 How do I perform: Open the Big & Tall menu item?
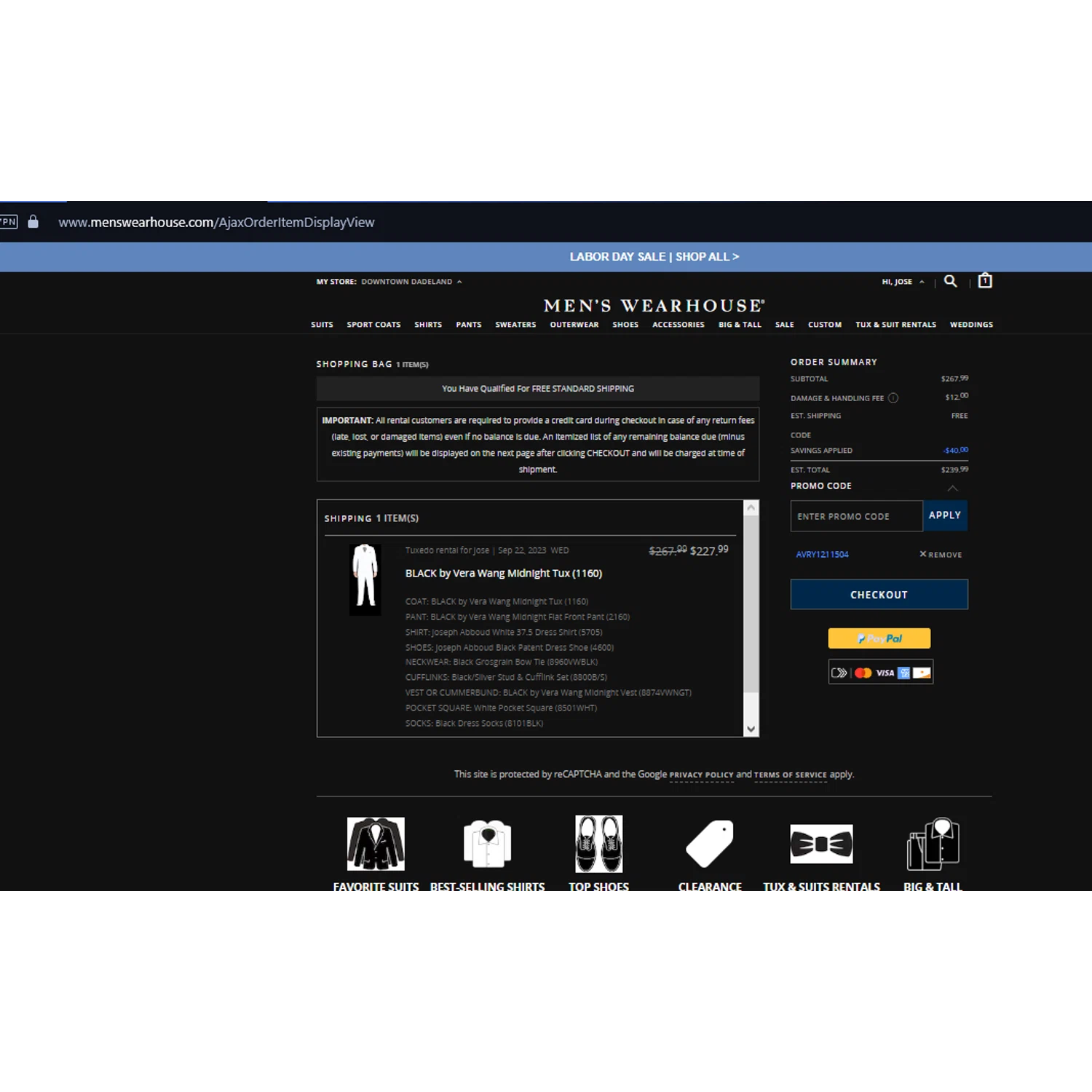pyautogui.click(x=740, y=325)
